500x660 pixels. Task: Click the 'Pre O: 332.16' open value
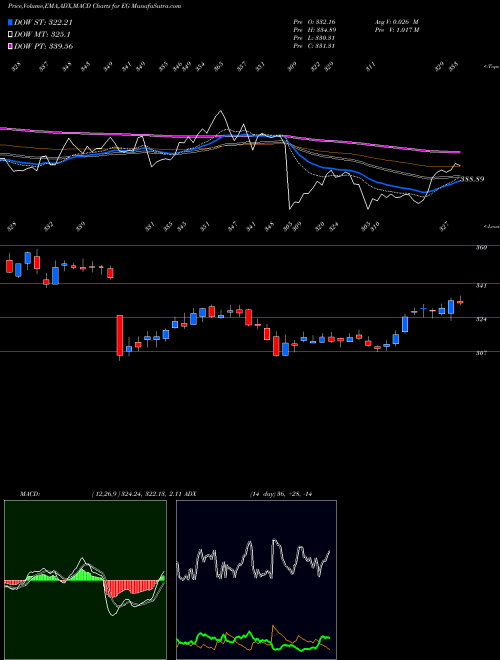(x=314, y=22)
